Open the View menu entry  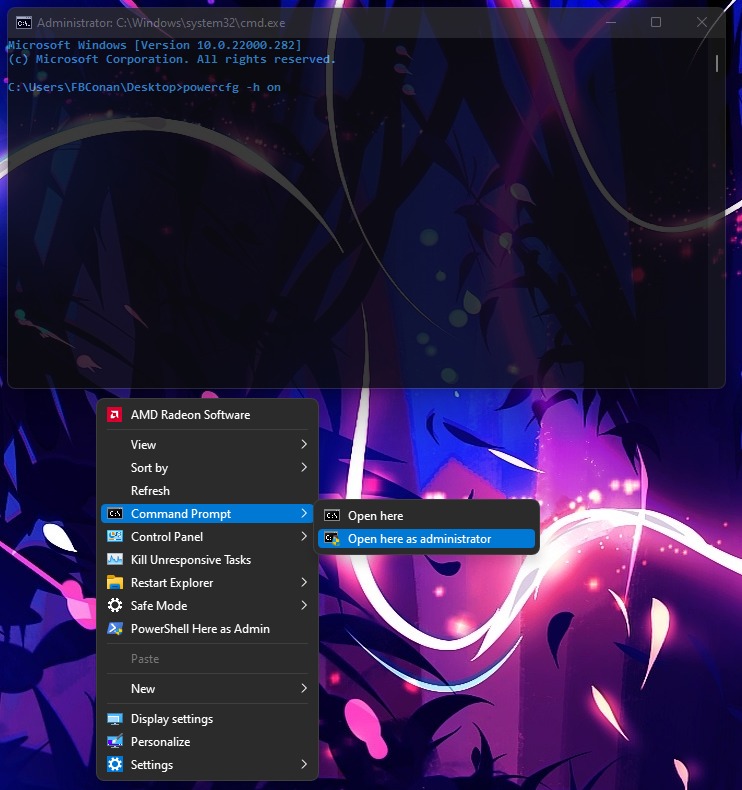[207, 444]
